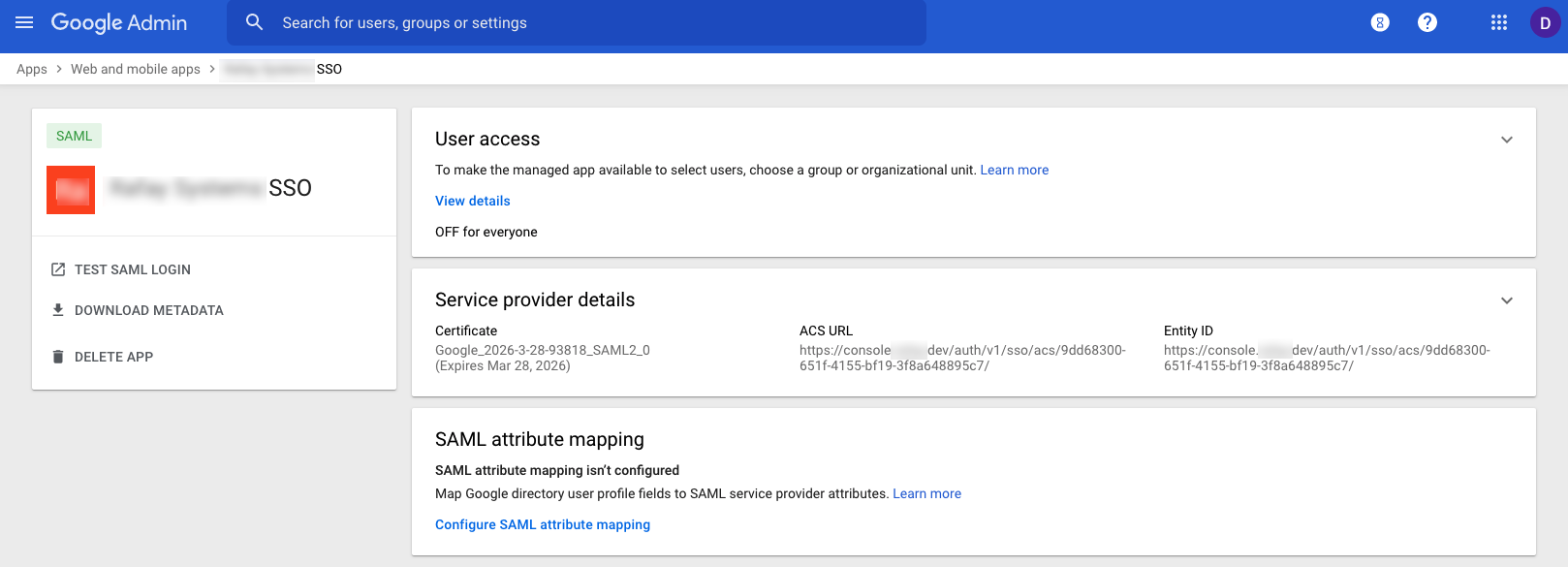Click the Entity ID value
The width and height of the screenshot is (1568, 567).
point(1327,358)
